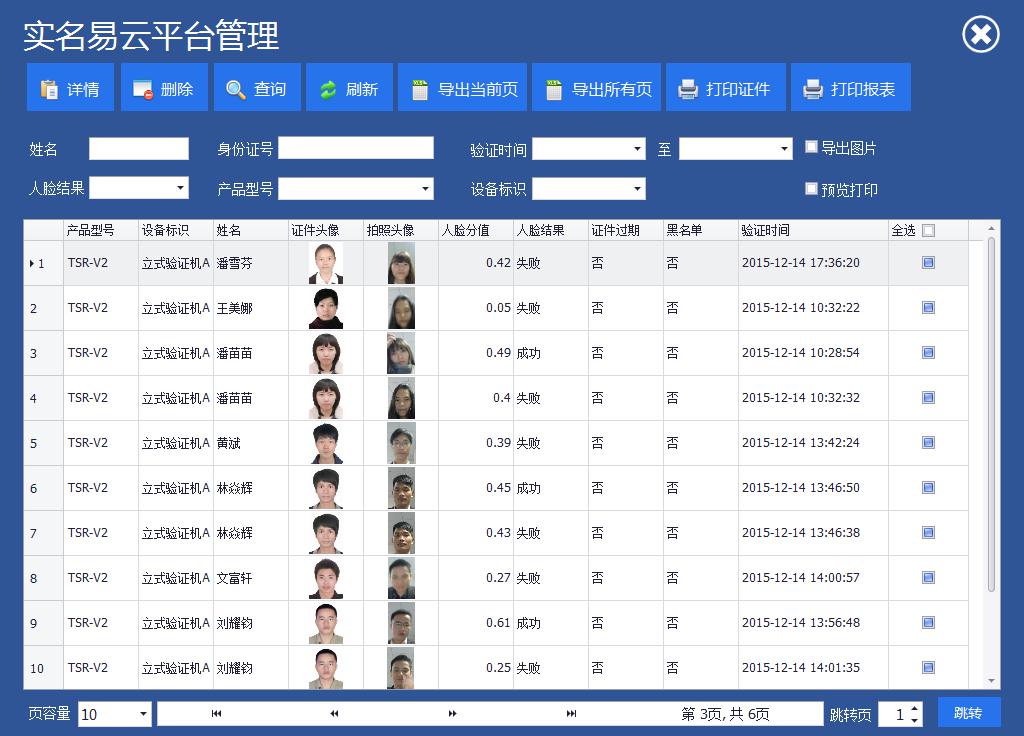Export current page with 导出当前页
The width and height of the screenshot is (1024, 736).
(462, 88)
